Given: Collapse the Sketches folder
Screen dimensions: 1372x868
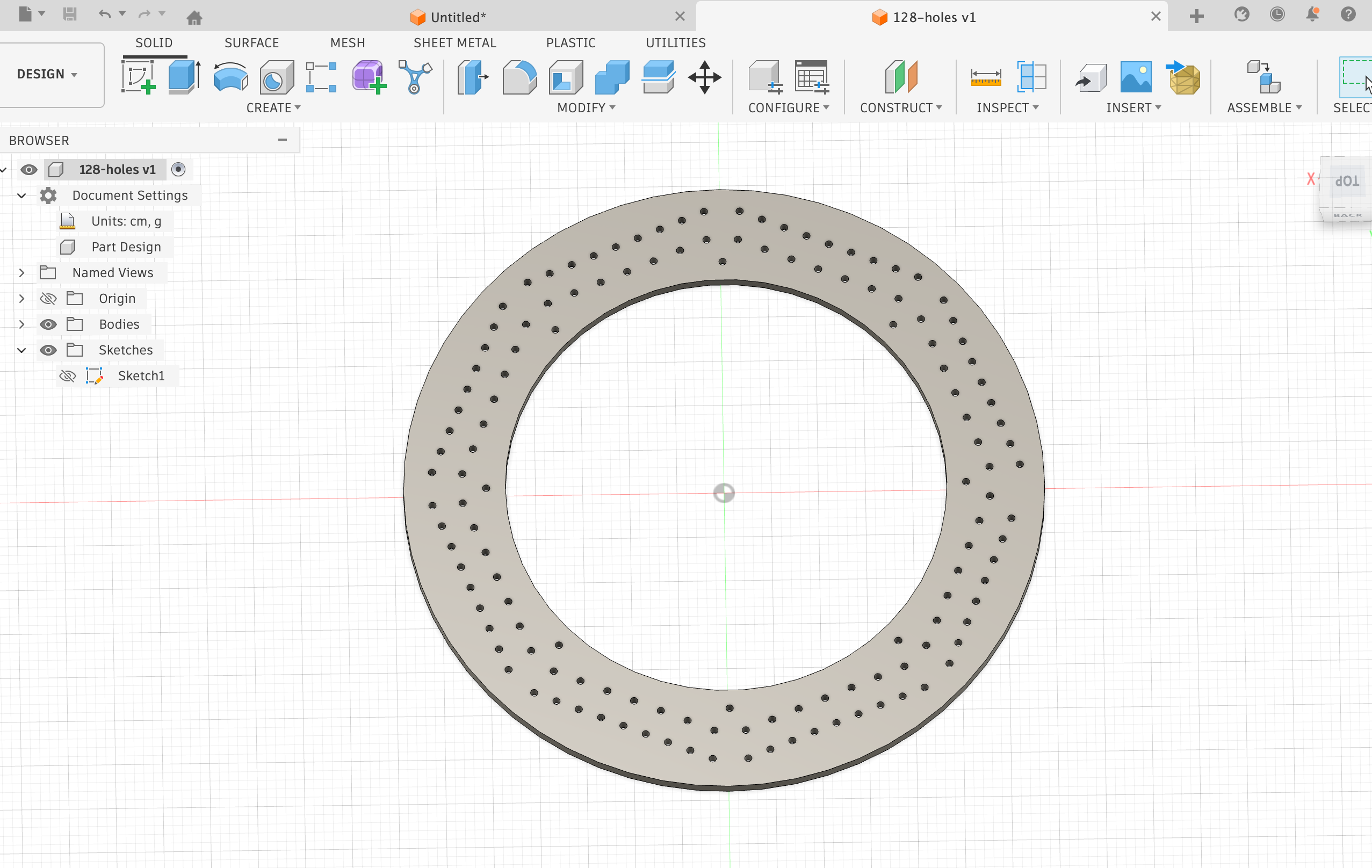Looking at the screenshot, I should [x=21, y=350].
